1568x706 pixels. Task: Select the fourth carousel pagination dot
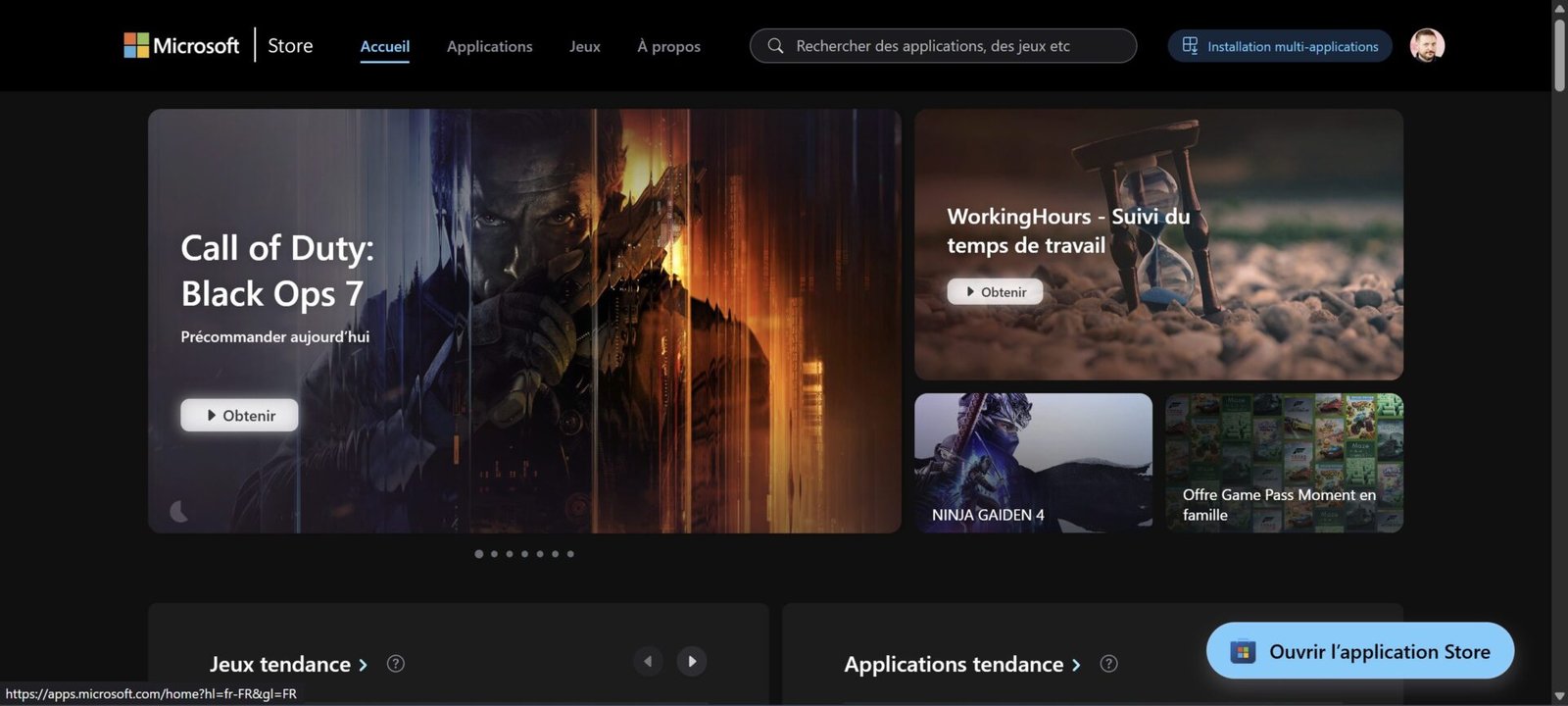[524, 554]
